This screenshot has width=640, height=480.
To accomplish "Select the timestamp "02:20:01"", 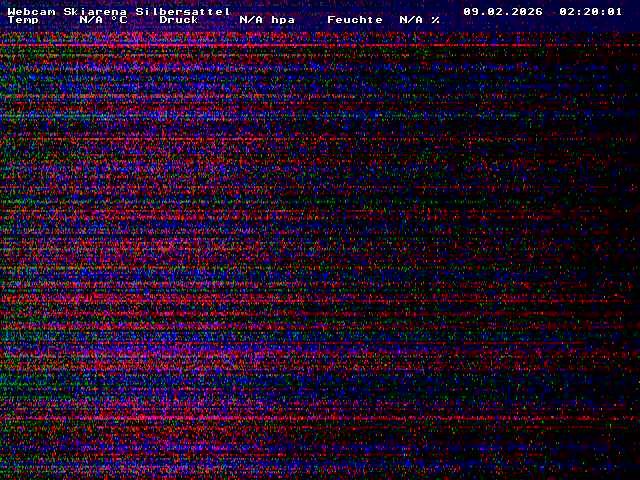I will (591, 11).
